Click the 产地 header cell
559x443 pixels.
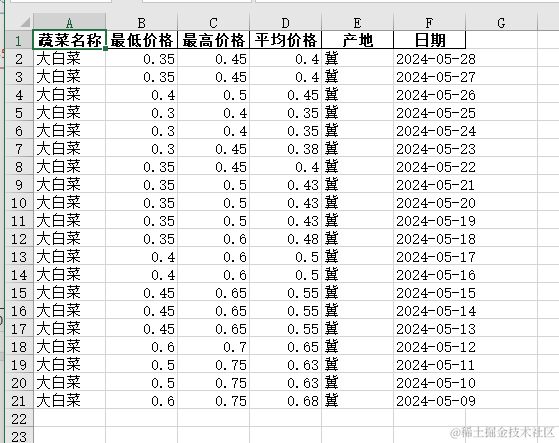358,40
